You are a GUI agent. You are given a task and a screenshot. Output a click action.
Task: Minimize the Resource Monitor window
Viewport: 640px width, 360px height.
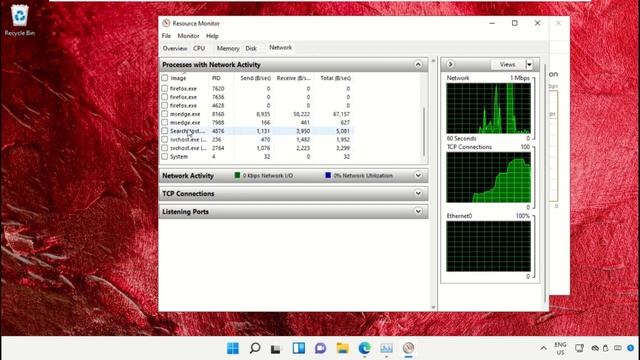point(492,23)
